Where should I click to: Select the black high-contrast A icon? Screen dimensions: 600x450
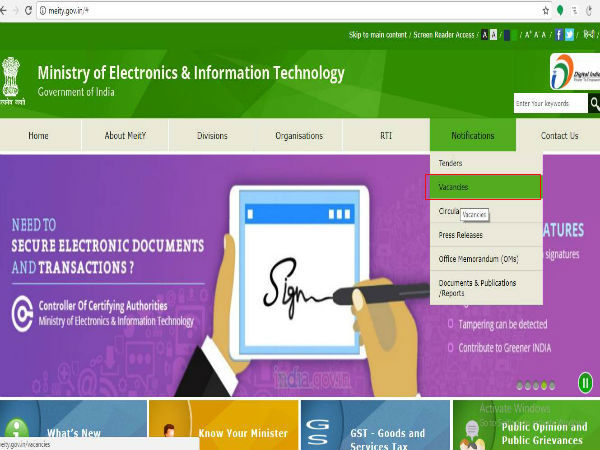(484, 35)
